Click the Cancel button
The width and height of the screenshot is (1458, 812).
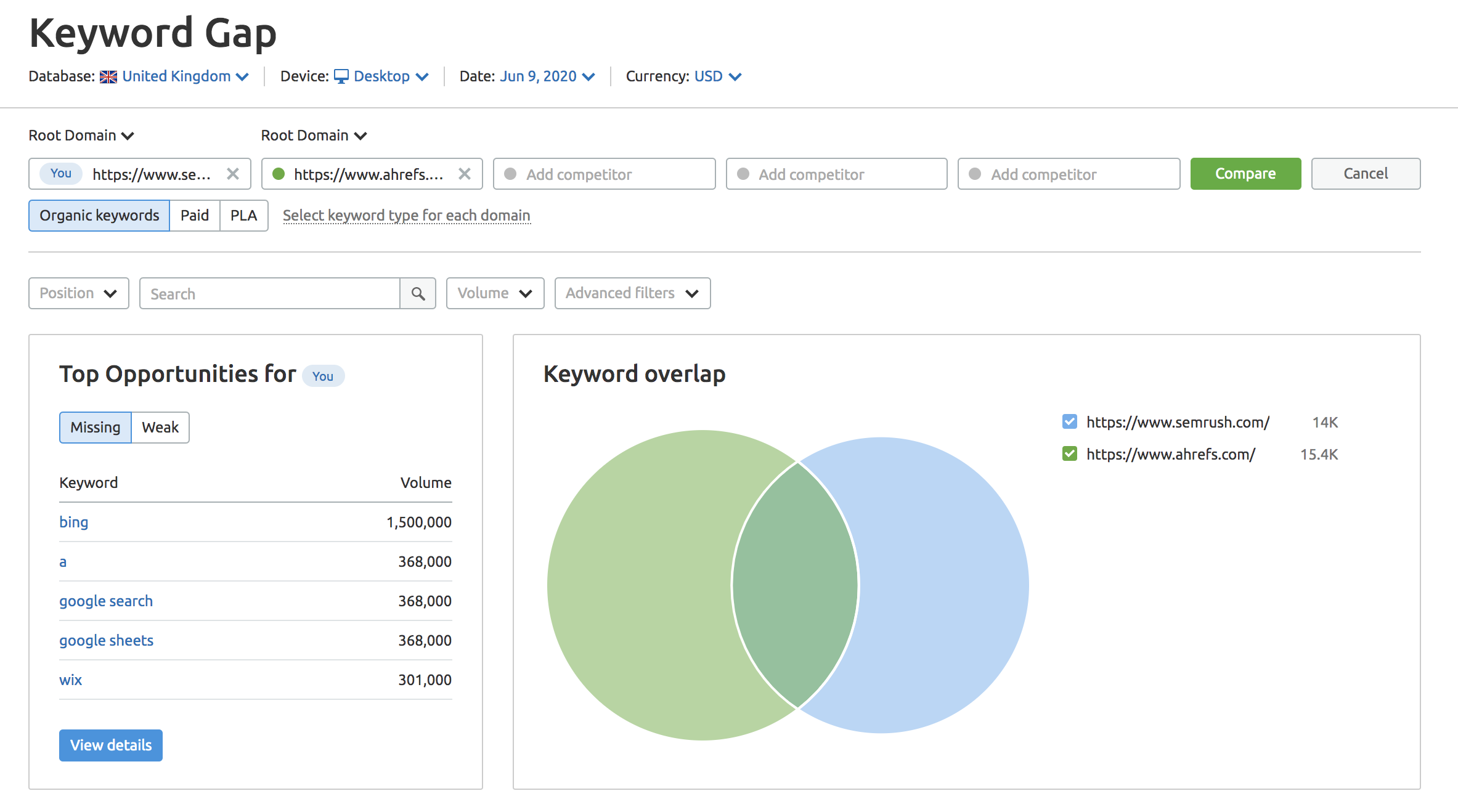point(1366,174)
